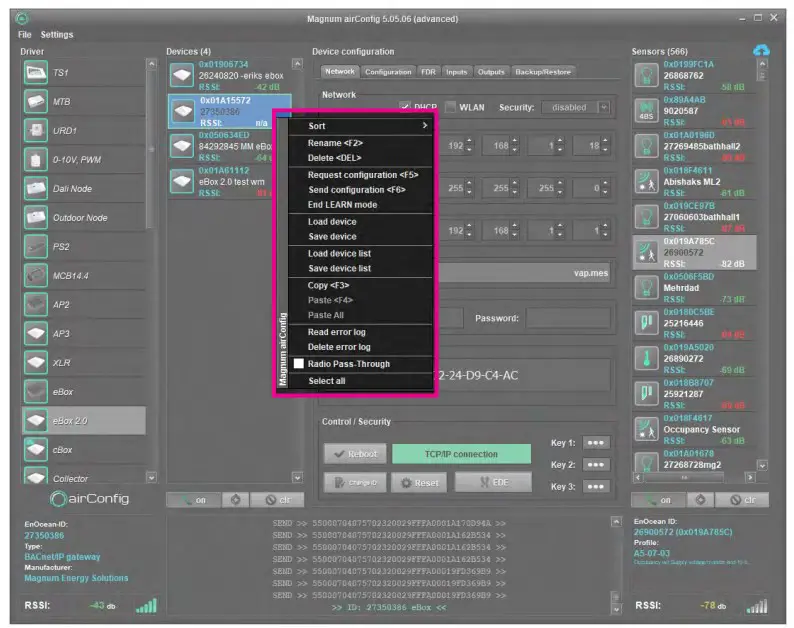Pick the MCB14.4 driver icon
Screen dimensions: 794x628
[36, 275]
